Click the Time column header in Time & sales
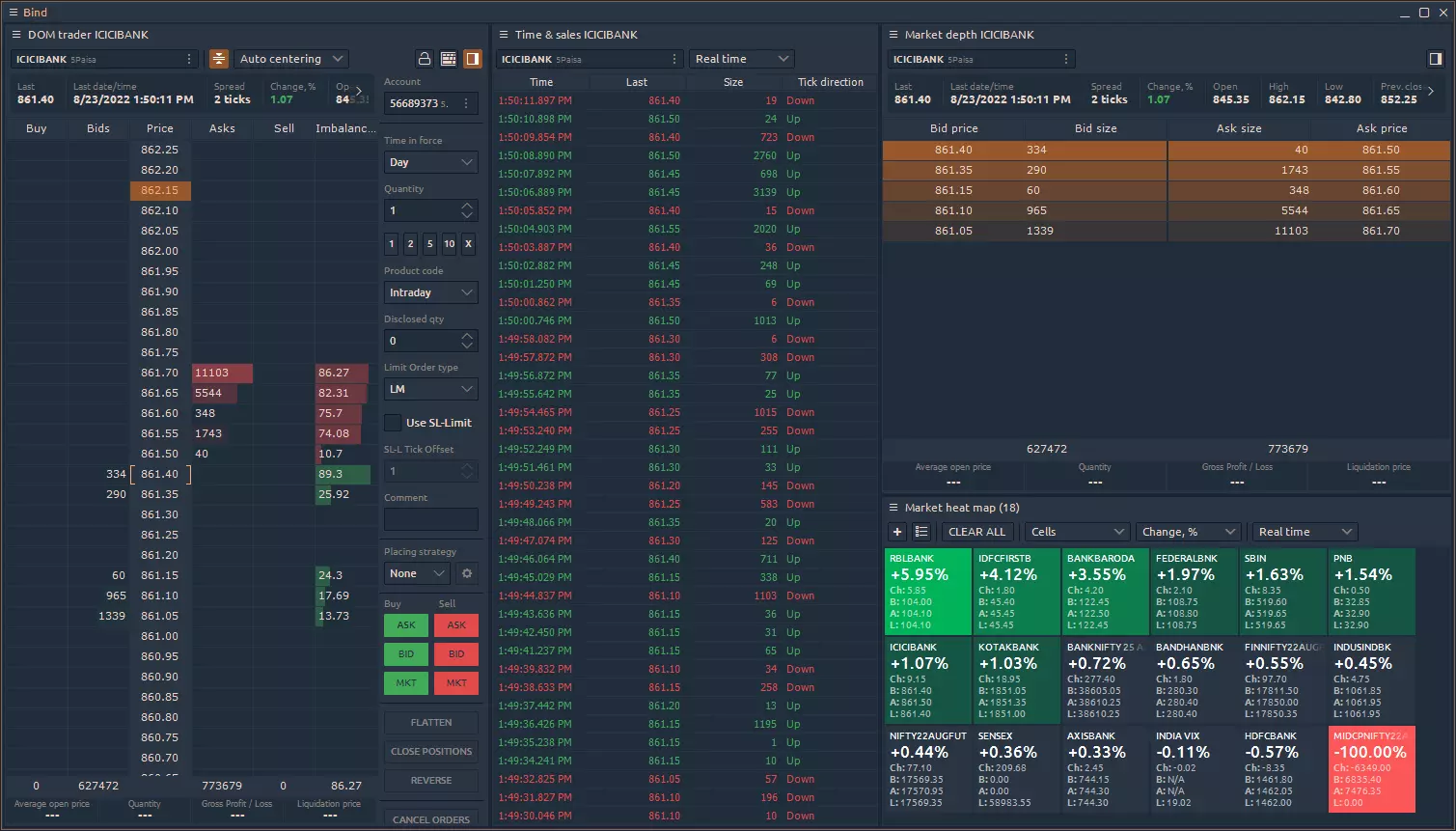This screenshot has height=831, width=1456. [x=541, y=82]
